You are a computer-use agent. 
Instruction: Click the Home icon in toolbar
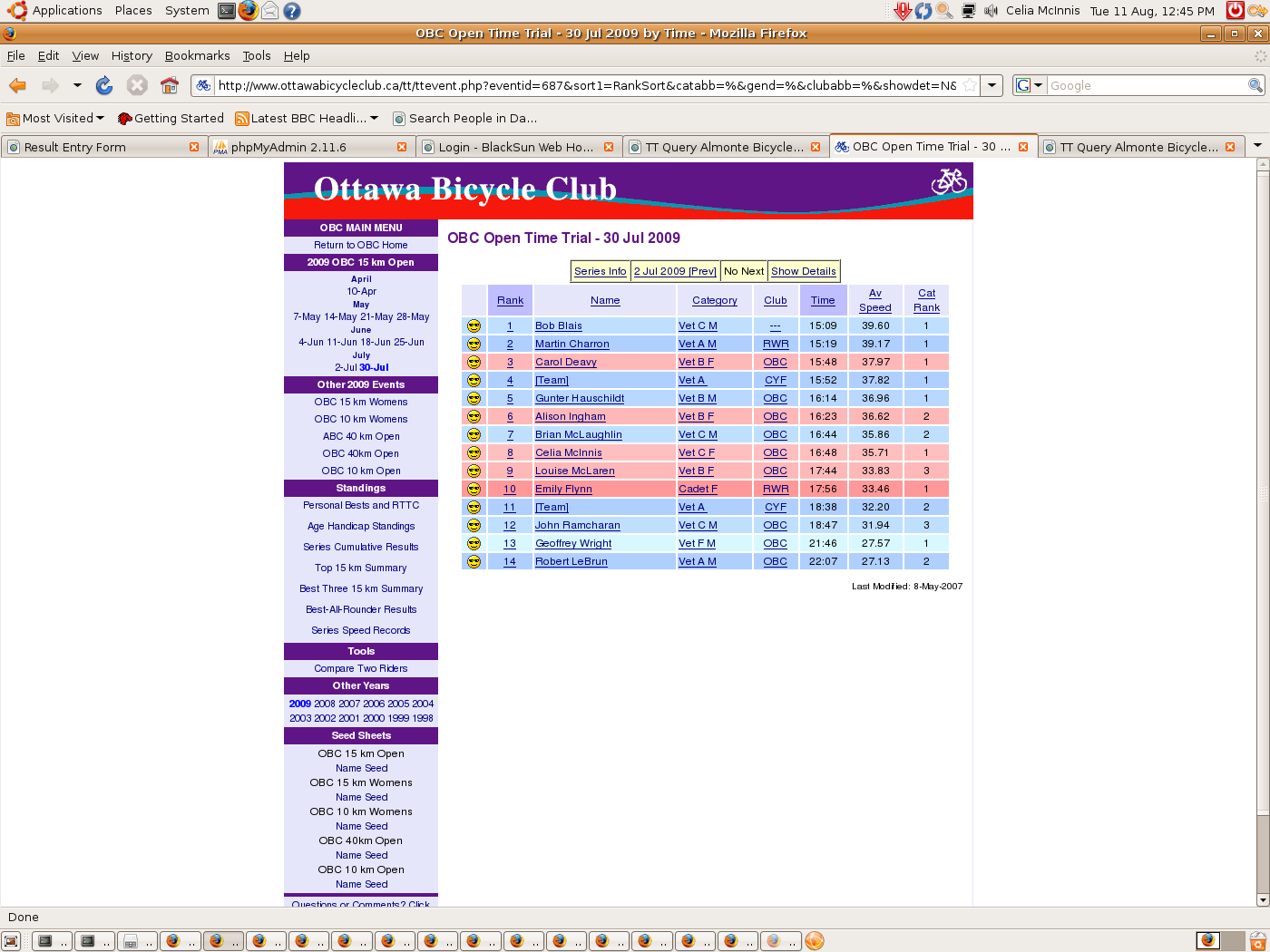tap(169, 85)
